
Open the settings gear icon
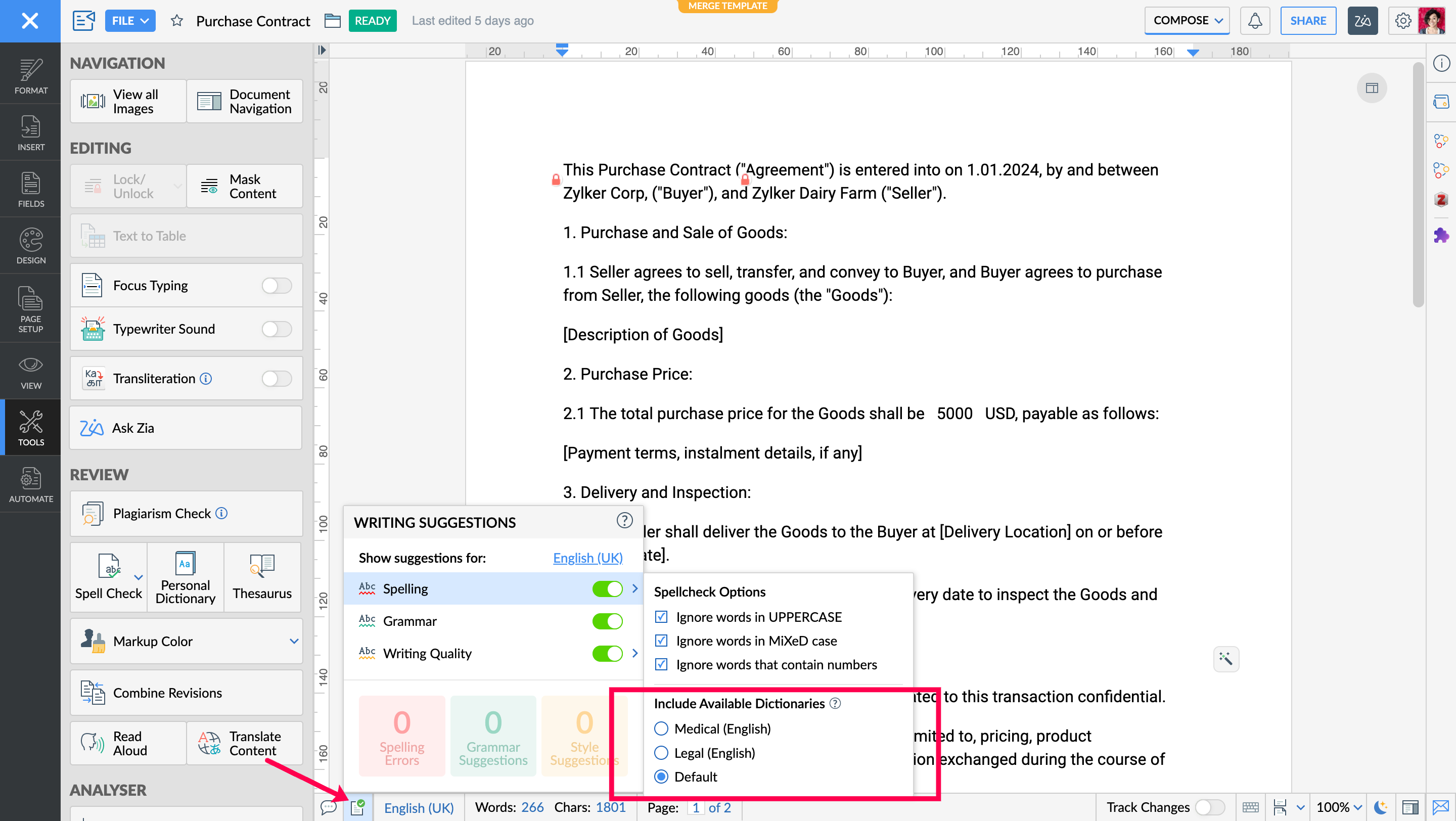(x=1402, y=21)
